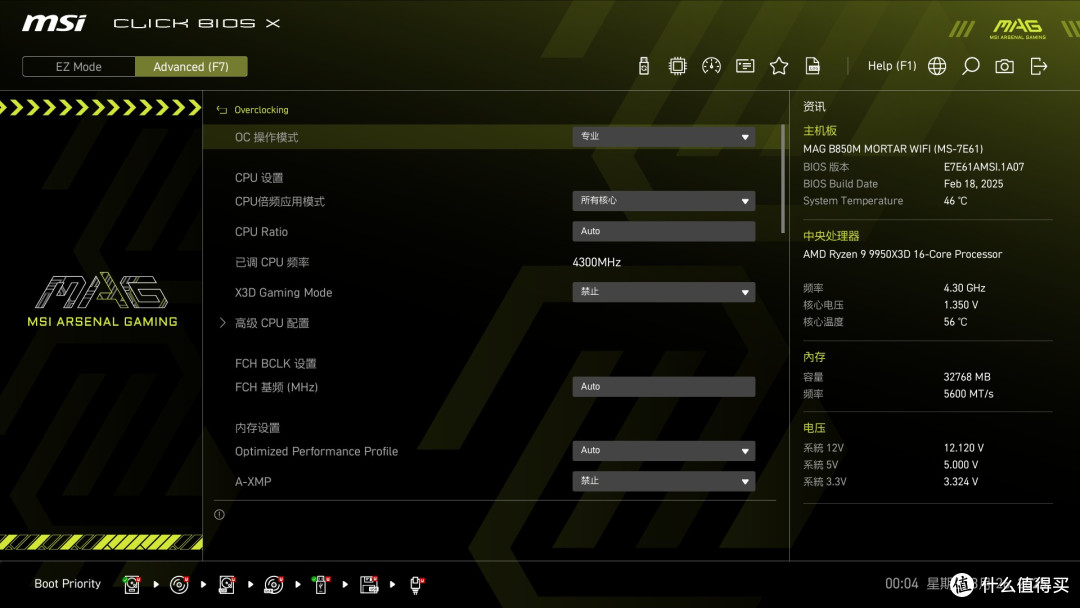Click the FCH 基频 (MHz) Auto field
This screenshot has width=1080, height=608.
(x=663, y=386)
